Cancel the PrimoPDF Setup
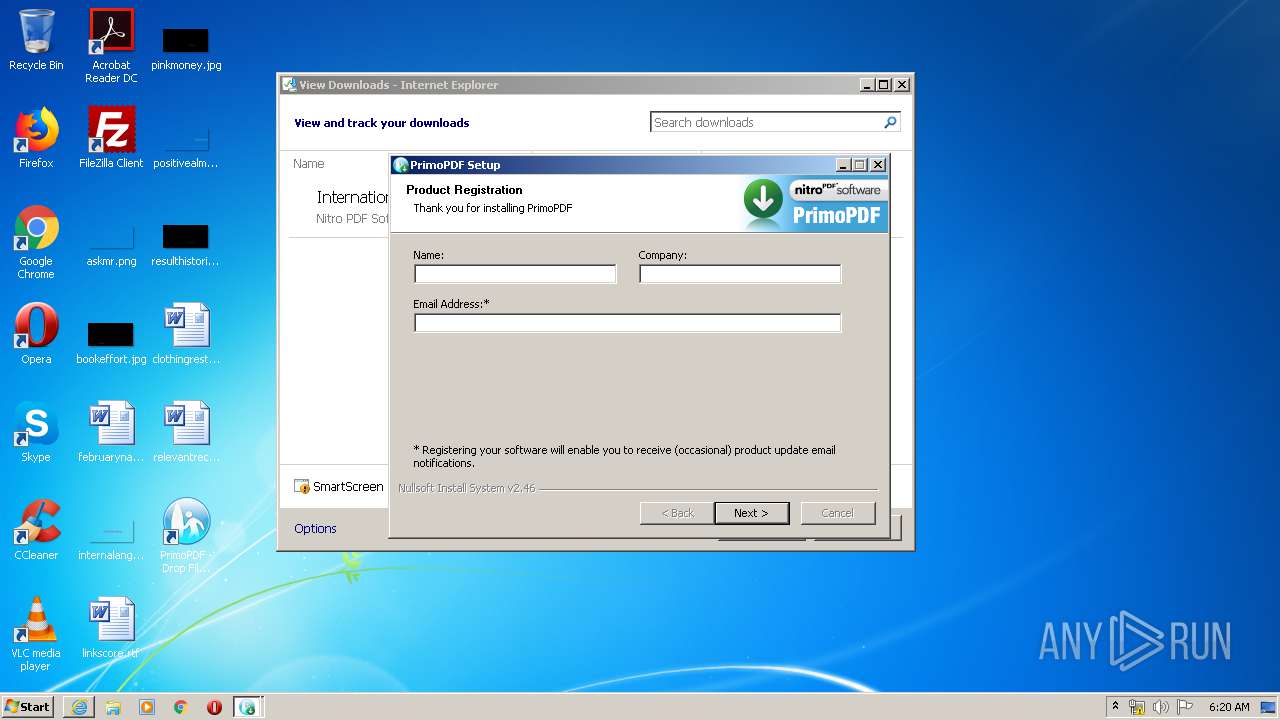 [x=838, y=513]
